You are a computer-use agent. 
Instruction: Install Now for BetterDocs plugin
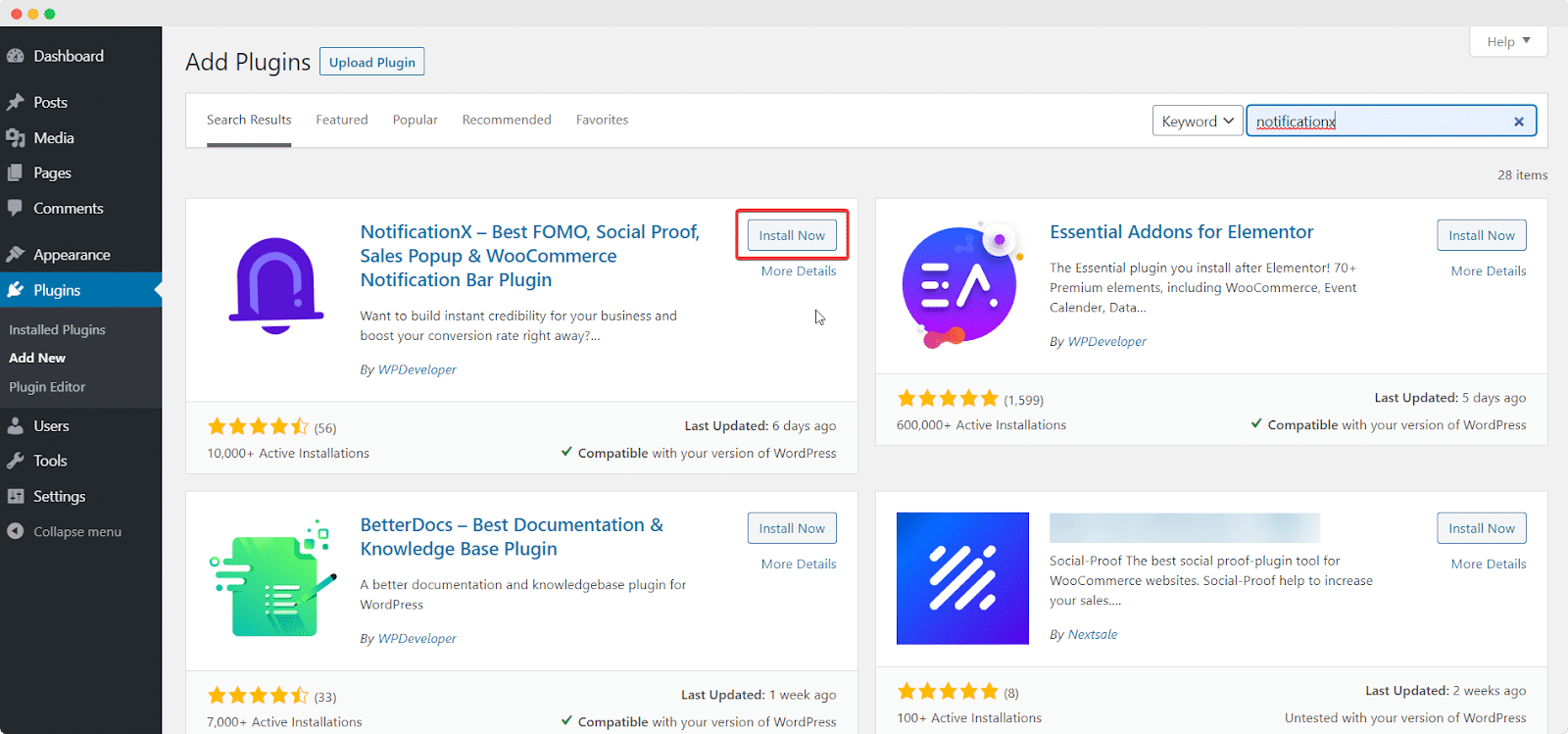pos(792,528)
